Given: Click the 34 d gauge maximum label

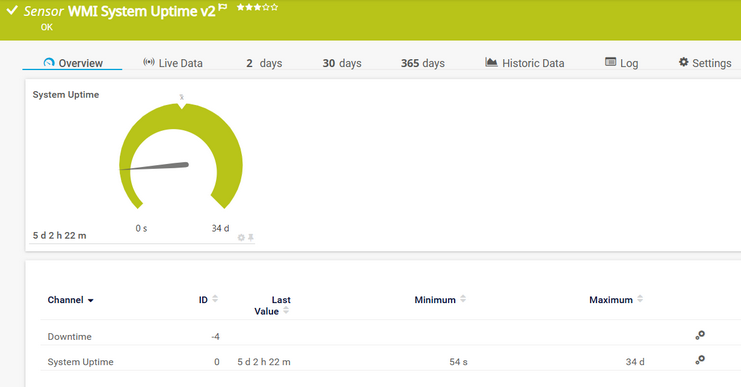Looking at the screenshot, I should (220, 228).
